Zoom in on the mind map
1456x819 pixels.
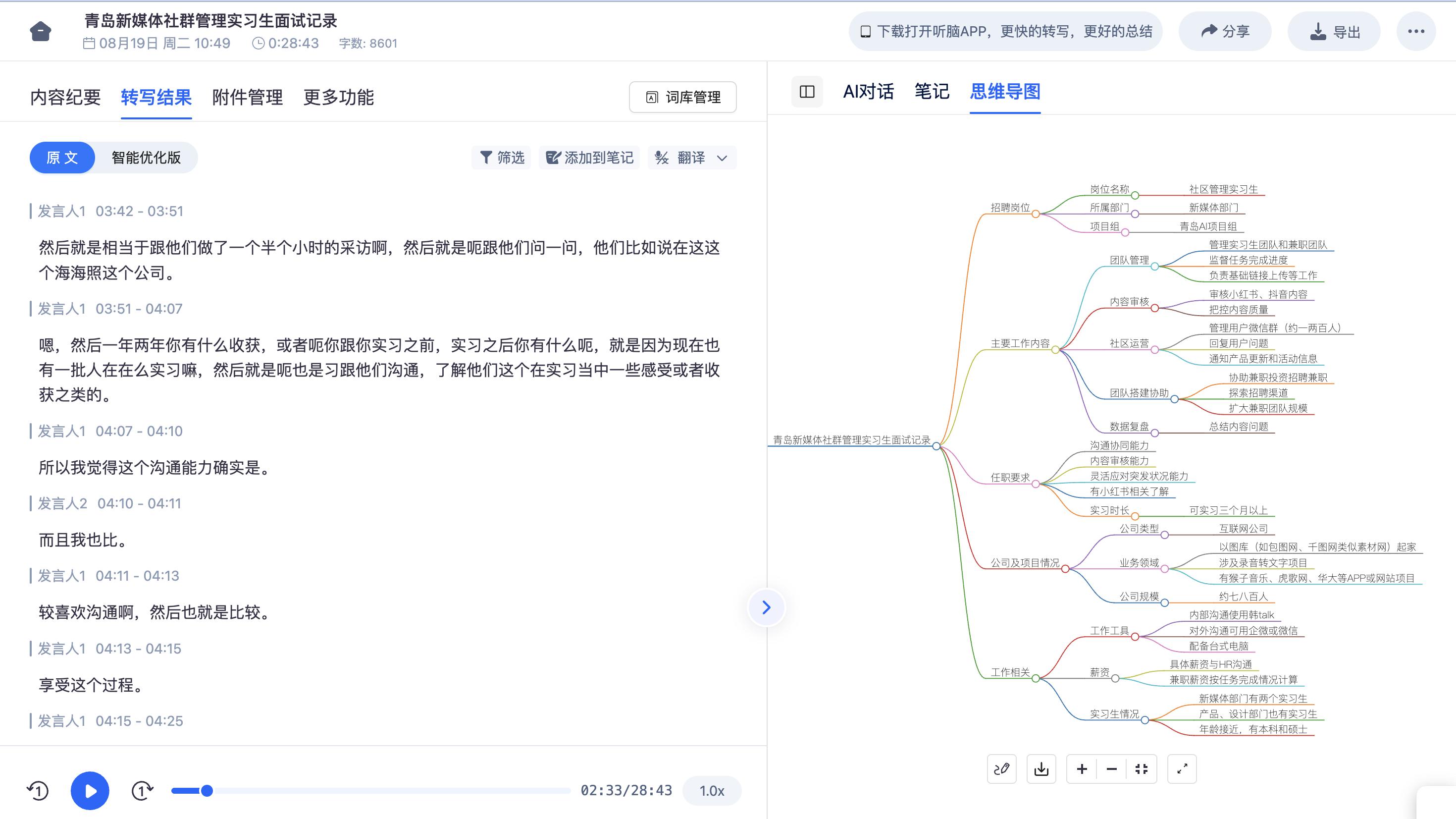pyautogui.click(x=1082, y=768)
